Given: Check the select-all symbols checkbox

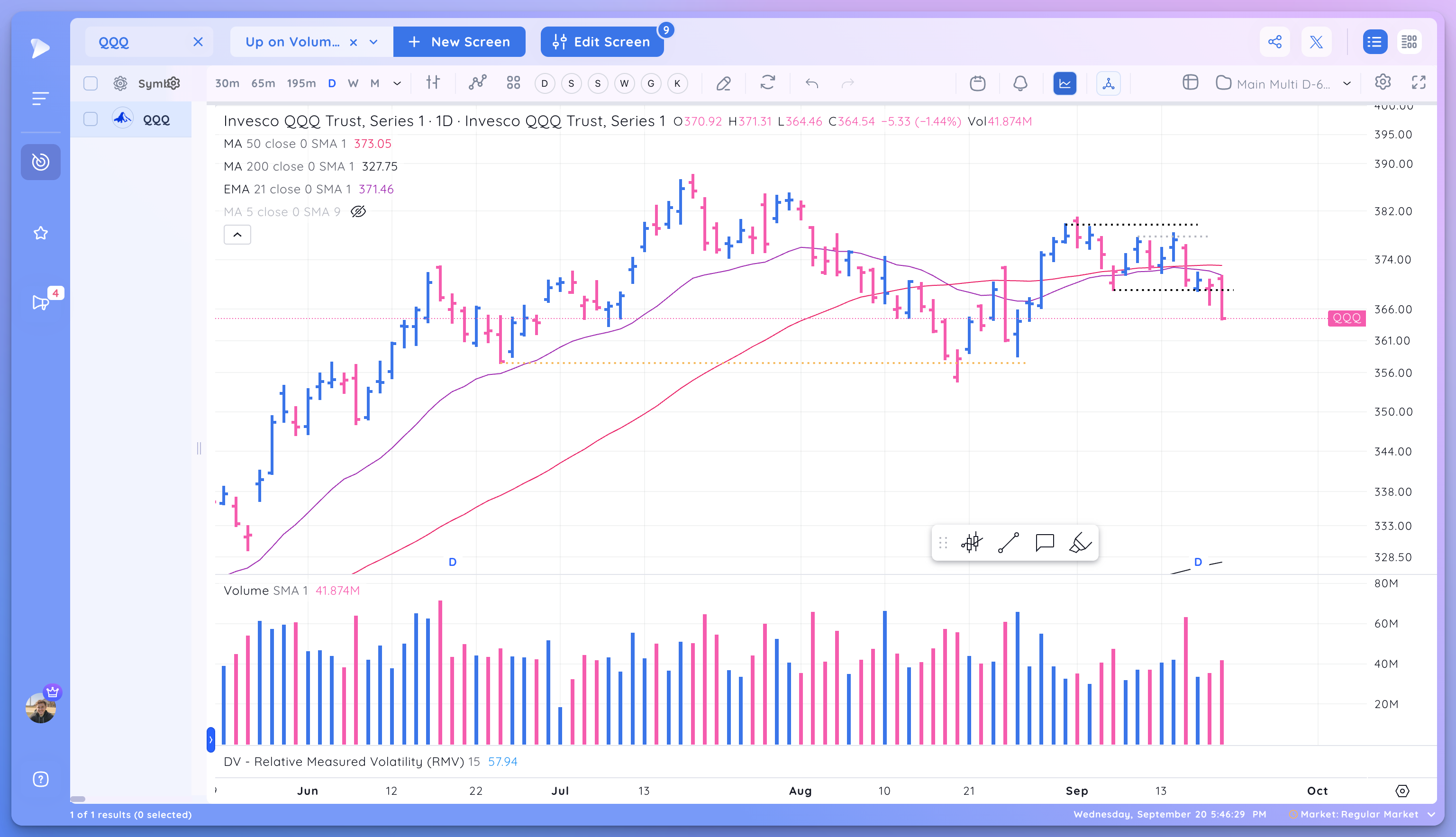Looking at the screenshot, I should (90, 83).
